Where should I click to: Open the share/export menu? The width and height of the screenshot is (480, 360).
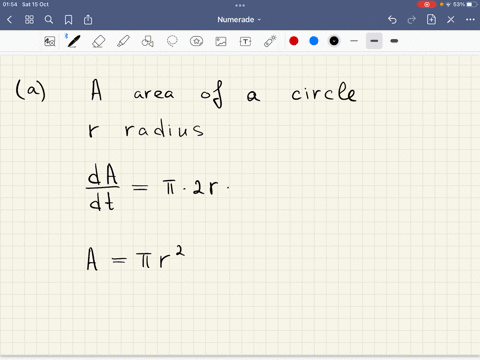tap(88, 20)
